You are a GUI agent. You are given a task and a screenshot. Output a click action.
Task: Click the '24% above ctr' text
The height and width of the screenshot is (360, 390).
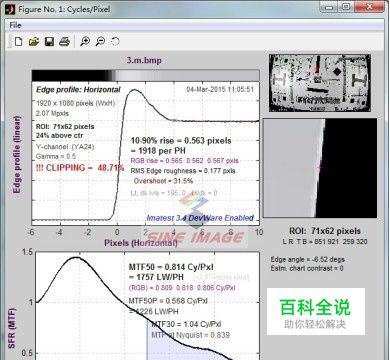(59, 136)
